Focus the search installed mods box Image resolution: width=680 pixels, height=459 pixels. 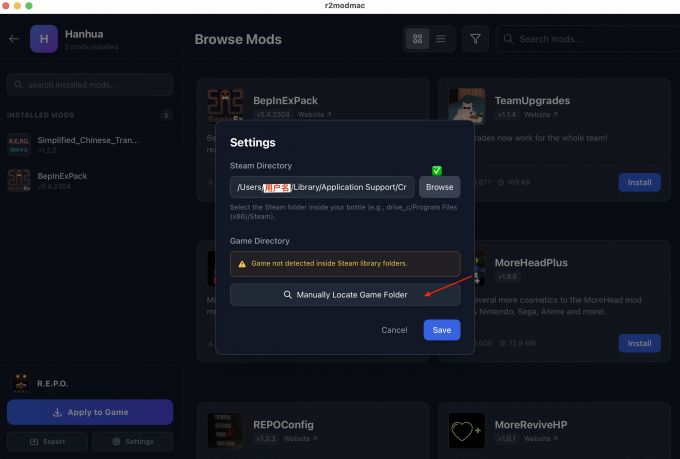(90, 85)
